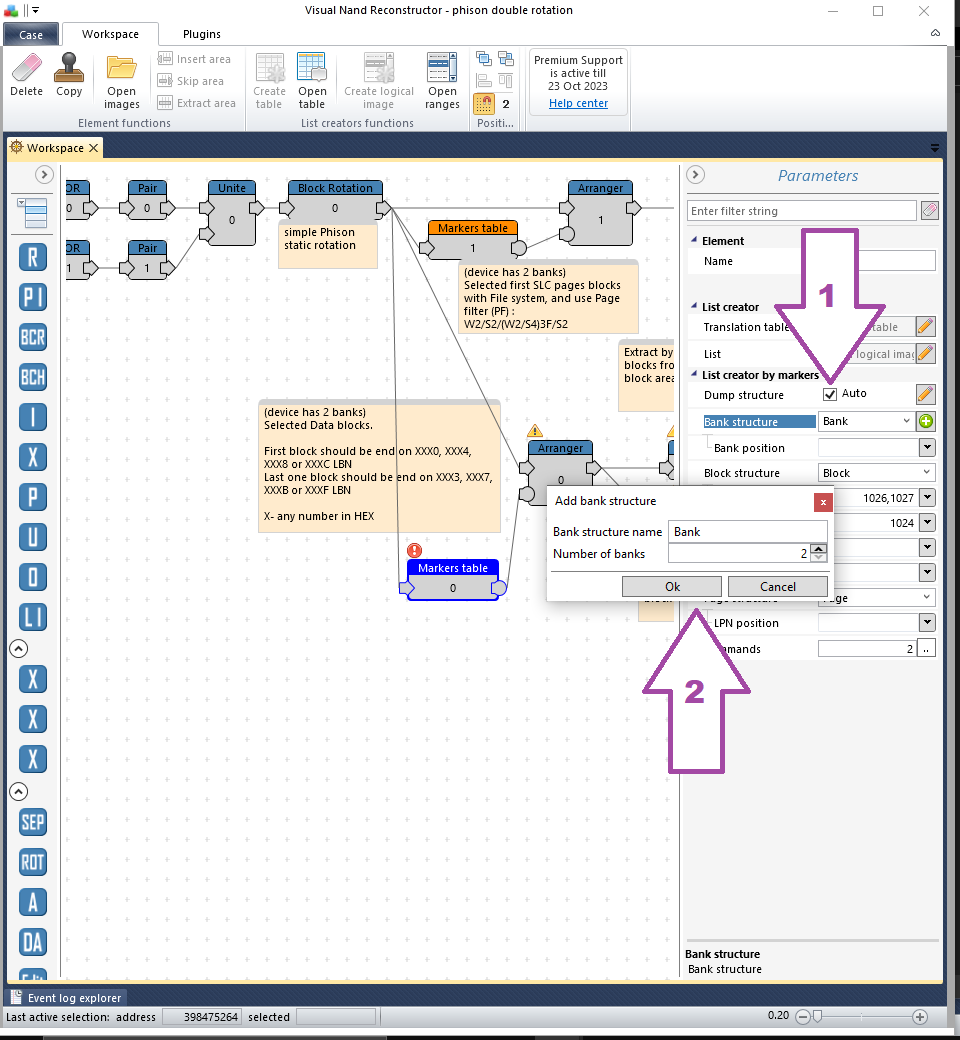Select the DA element icon
Viewport: 960px width, 1040px height.
(33, 942)
